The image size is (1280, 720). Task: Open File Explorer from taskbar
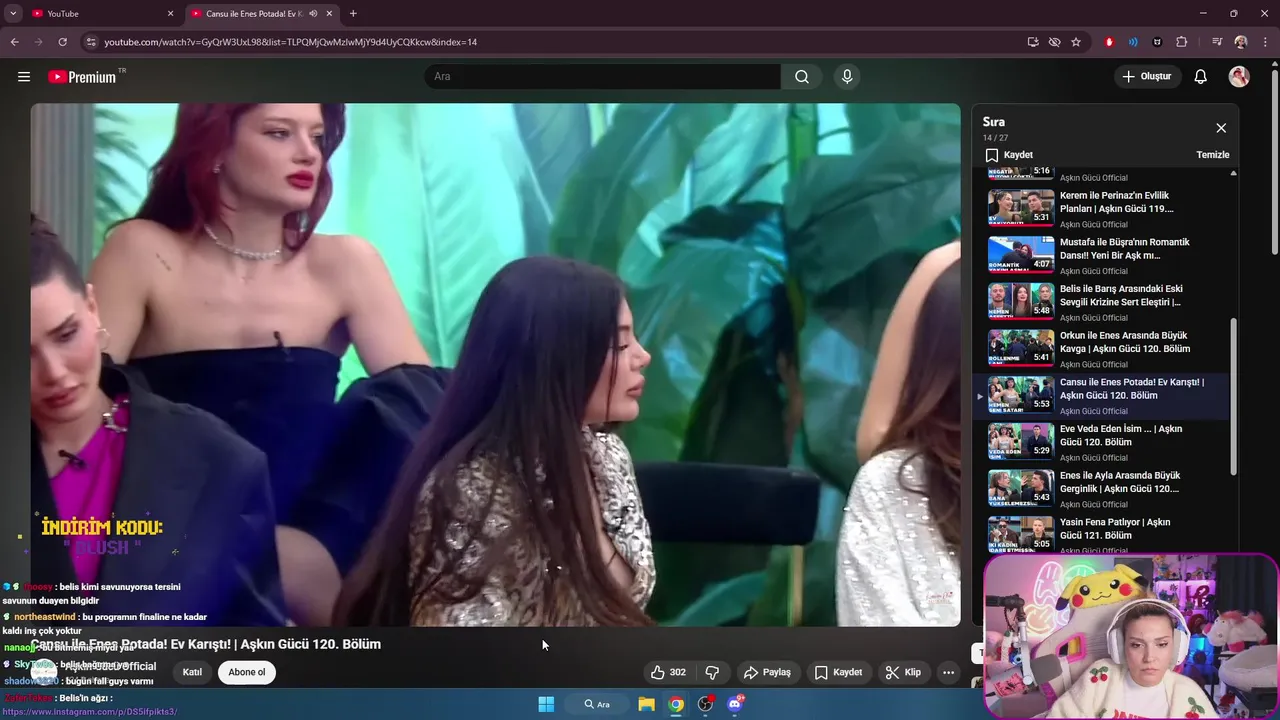point(647,704)
